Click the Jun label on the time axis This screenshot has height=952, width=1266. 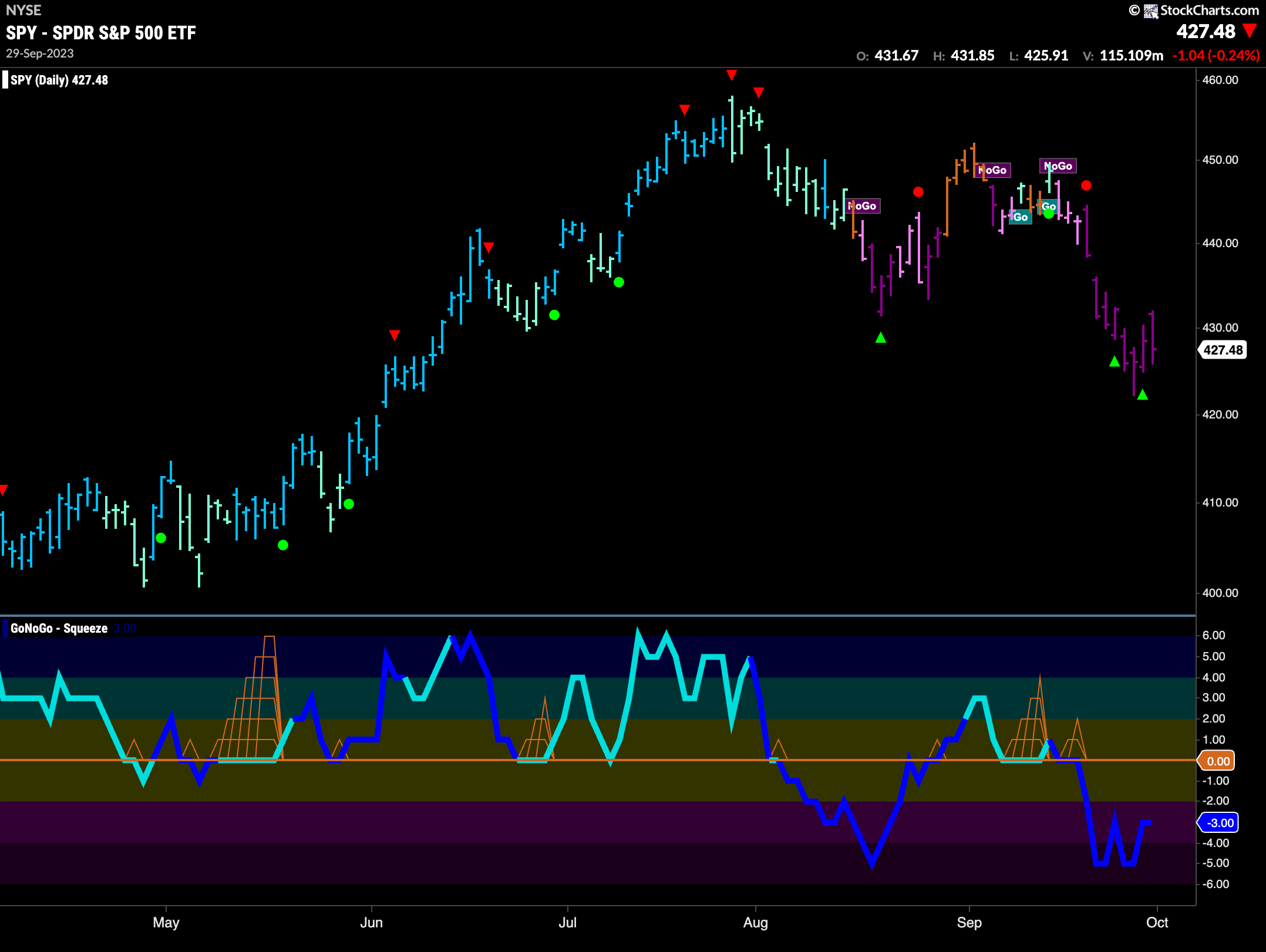pos(371,923)
